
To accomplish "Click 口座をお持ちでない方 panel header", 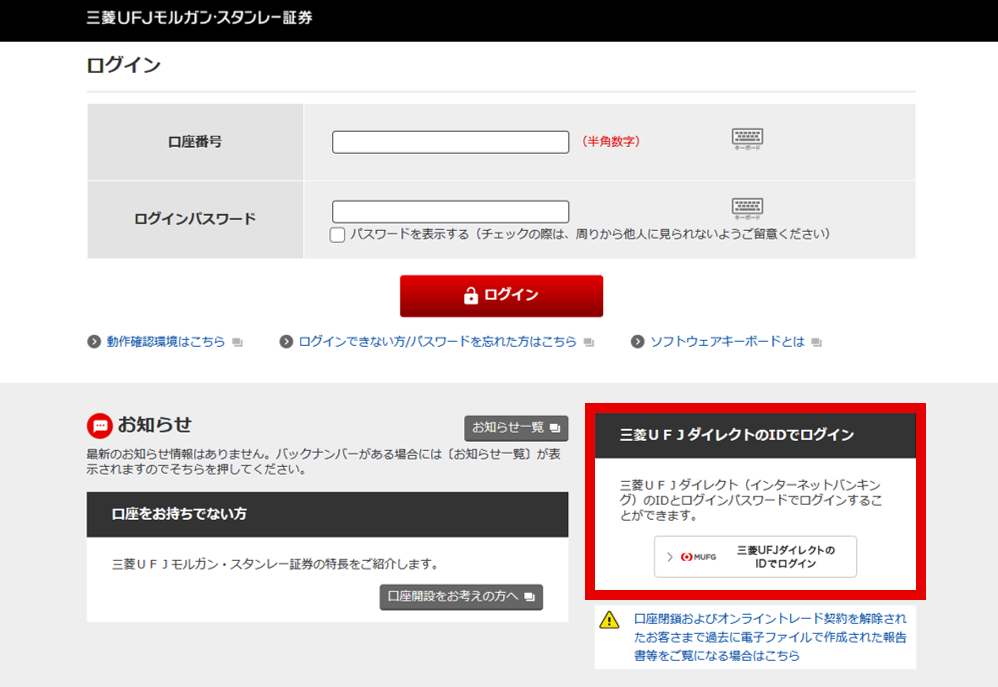I will pos(327,514).
